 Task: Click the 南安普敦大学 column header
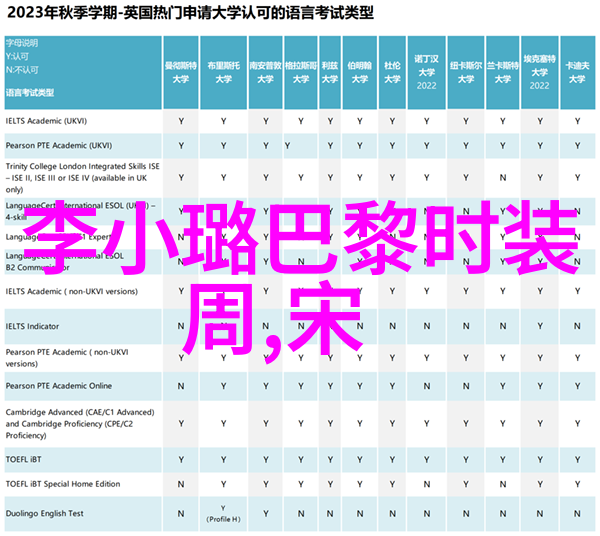coord(266,72)
